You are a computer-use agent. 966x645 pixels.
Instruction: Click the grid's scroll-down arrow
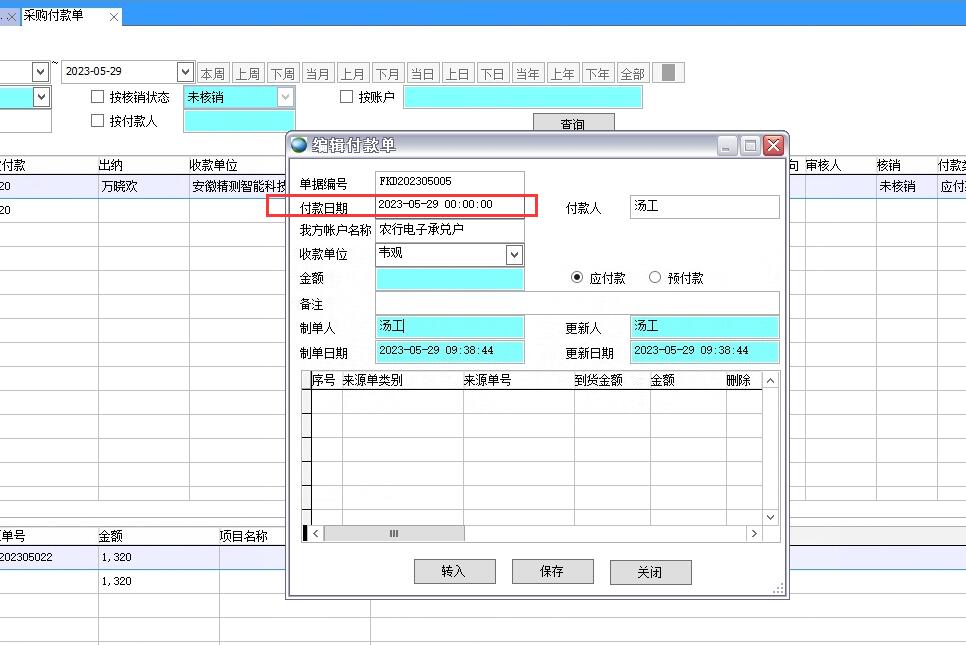770,517
